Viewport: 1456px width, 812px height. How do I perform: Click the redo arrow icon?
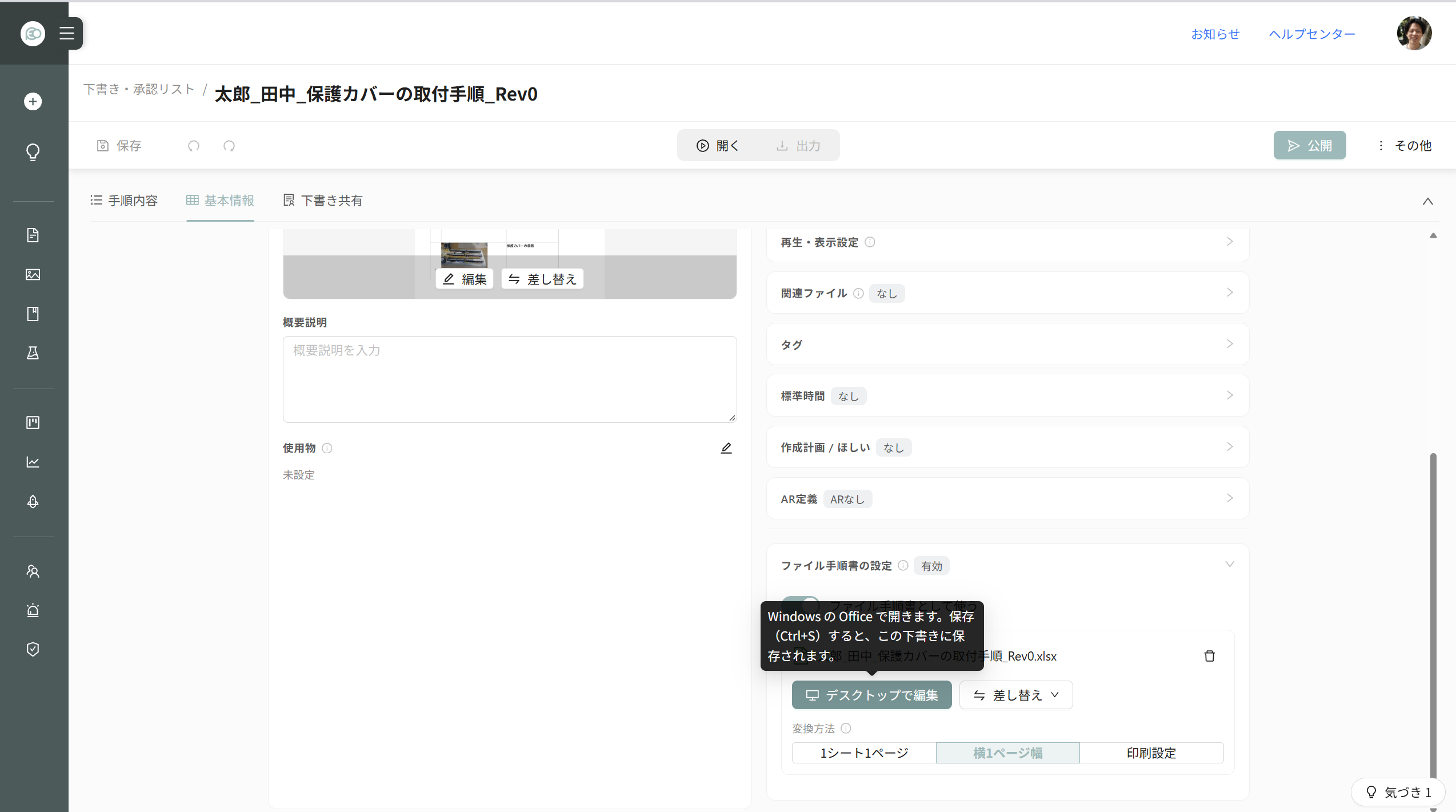pyautogui.click(x=229, y=146)
